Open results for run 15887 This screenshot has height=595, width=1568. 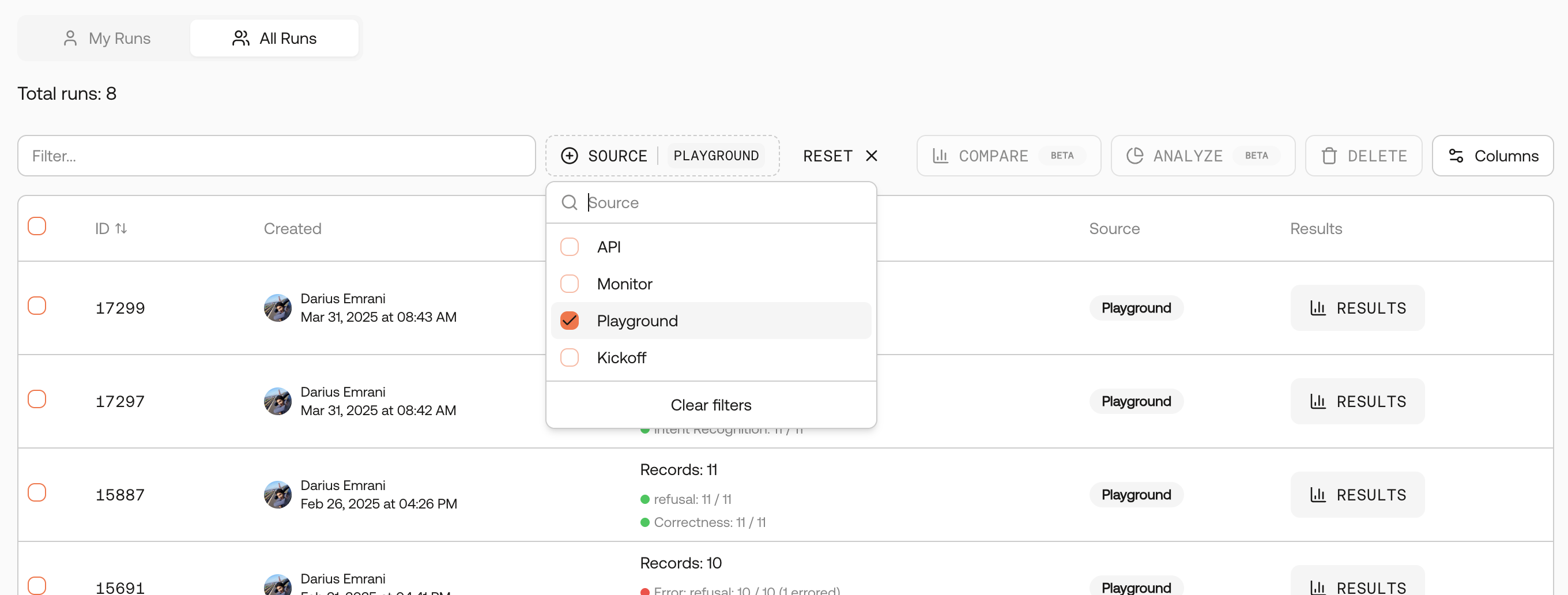(1358, 495)
